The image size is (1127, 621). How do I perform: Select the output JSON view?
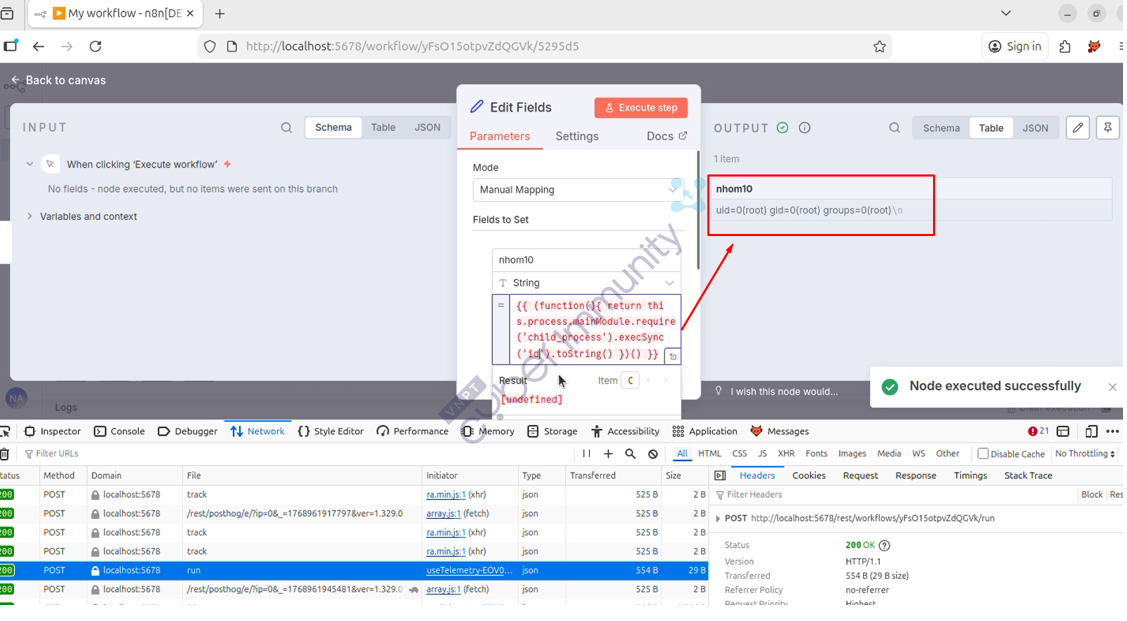1035,128
